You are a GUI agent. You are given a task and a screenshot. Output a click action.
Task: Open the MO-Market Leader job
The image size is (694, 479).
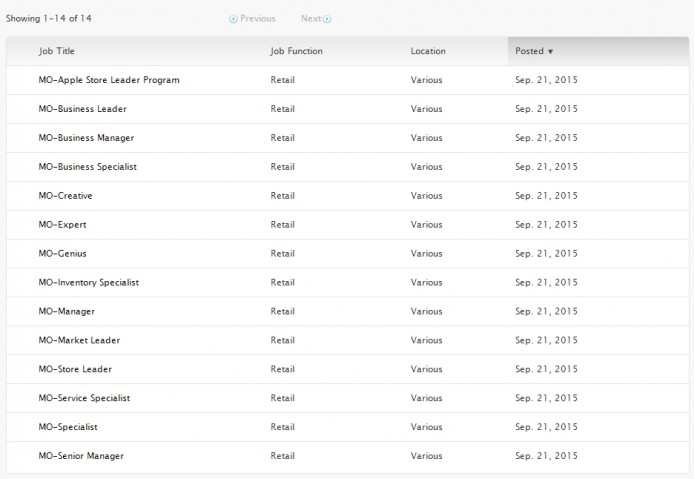[78, 341]
